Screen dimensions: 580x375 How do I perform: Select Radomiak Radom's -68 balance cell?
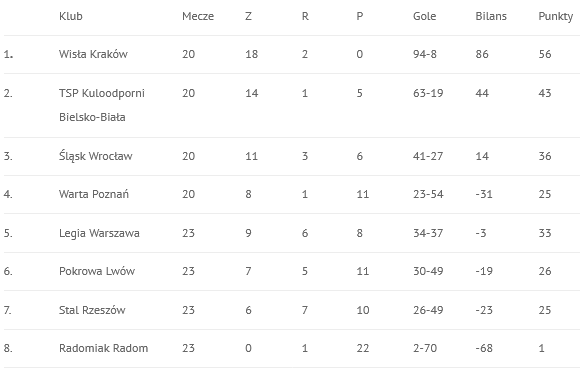(x=484, y=348)
